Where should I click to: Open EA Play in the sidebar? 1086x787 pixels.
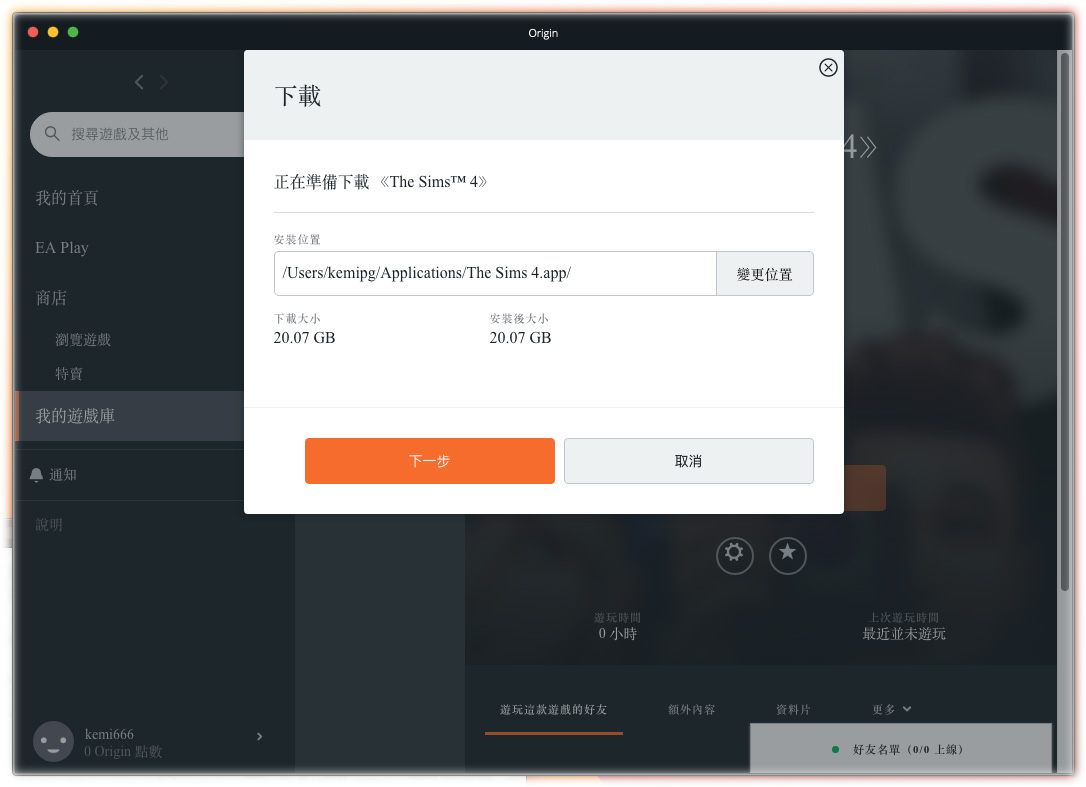(62, 248)
